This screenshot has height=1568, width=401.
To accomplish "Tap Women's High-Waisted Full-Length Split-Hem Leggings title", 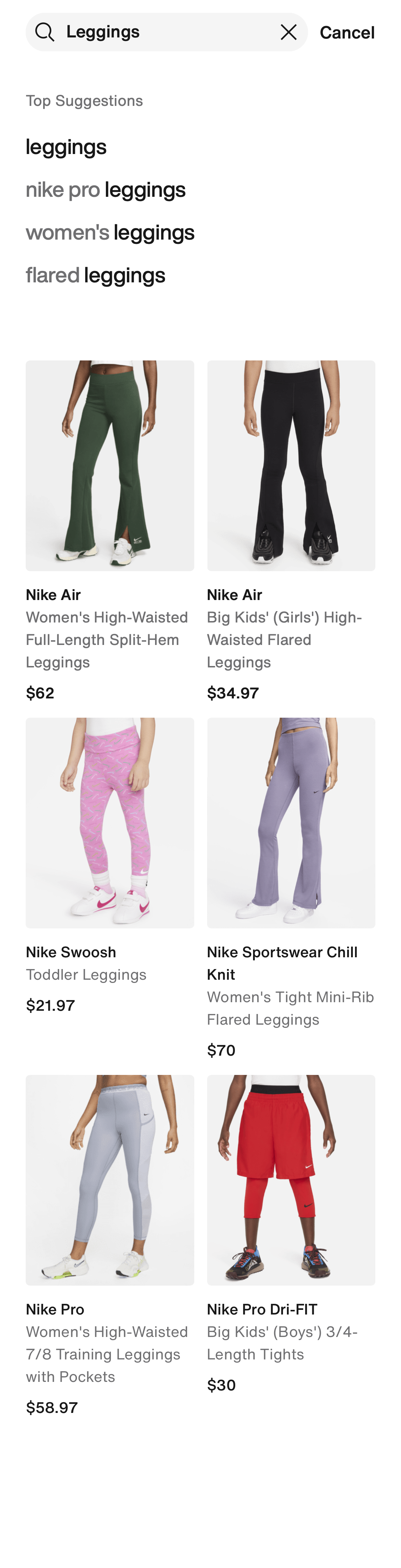I will [107, 640].
